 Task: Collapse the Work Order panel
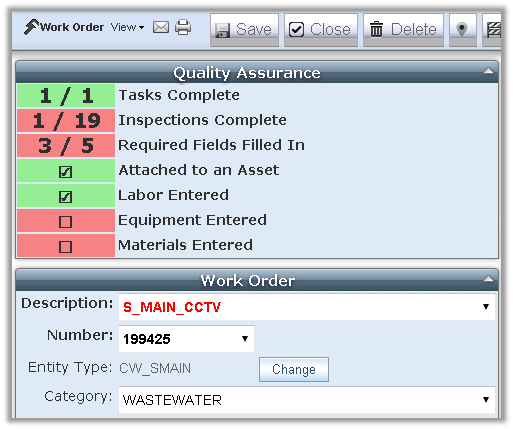tap(488, 279)
